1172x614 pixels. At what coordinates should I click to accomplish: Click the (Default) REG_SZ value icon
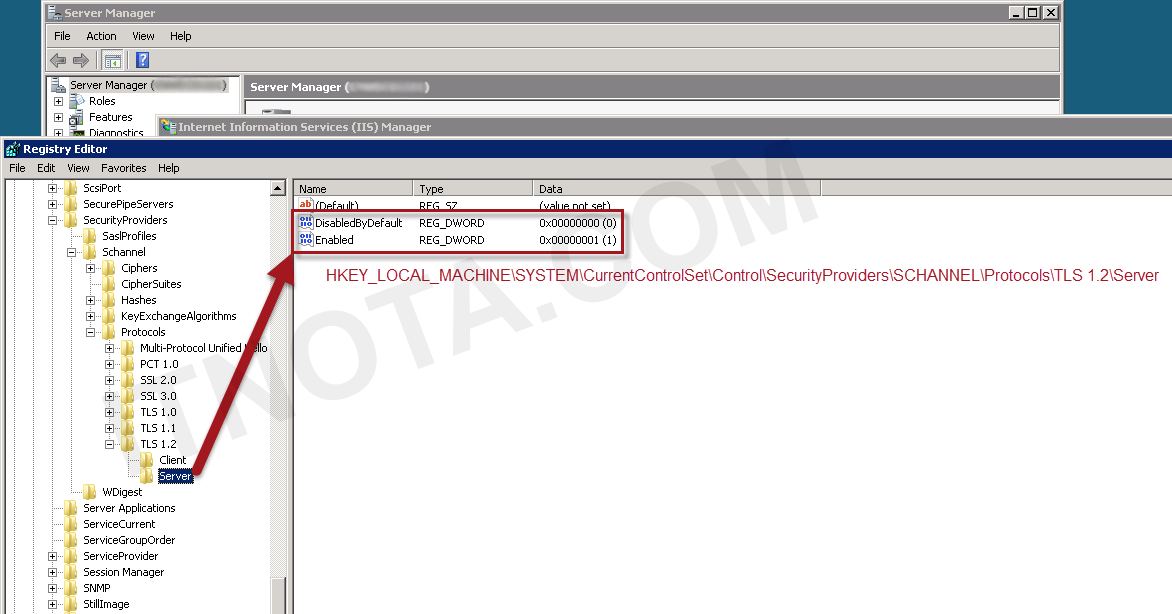pyautogui.click(x=306, y=205)
